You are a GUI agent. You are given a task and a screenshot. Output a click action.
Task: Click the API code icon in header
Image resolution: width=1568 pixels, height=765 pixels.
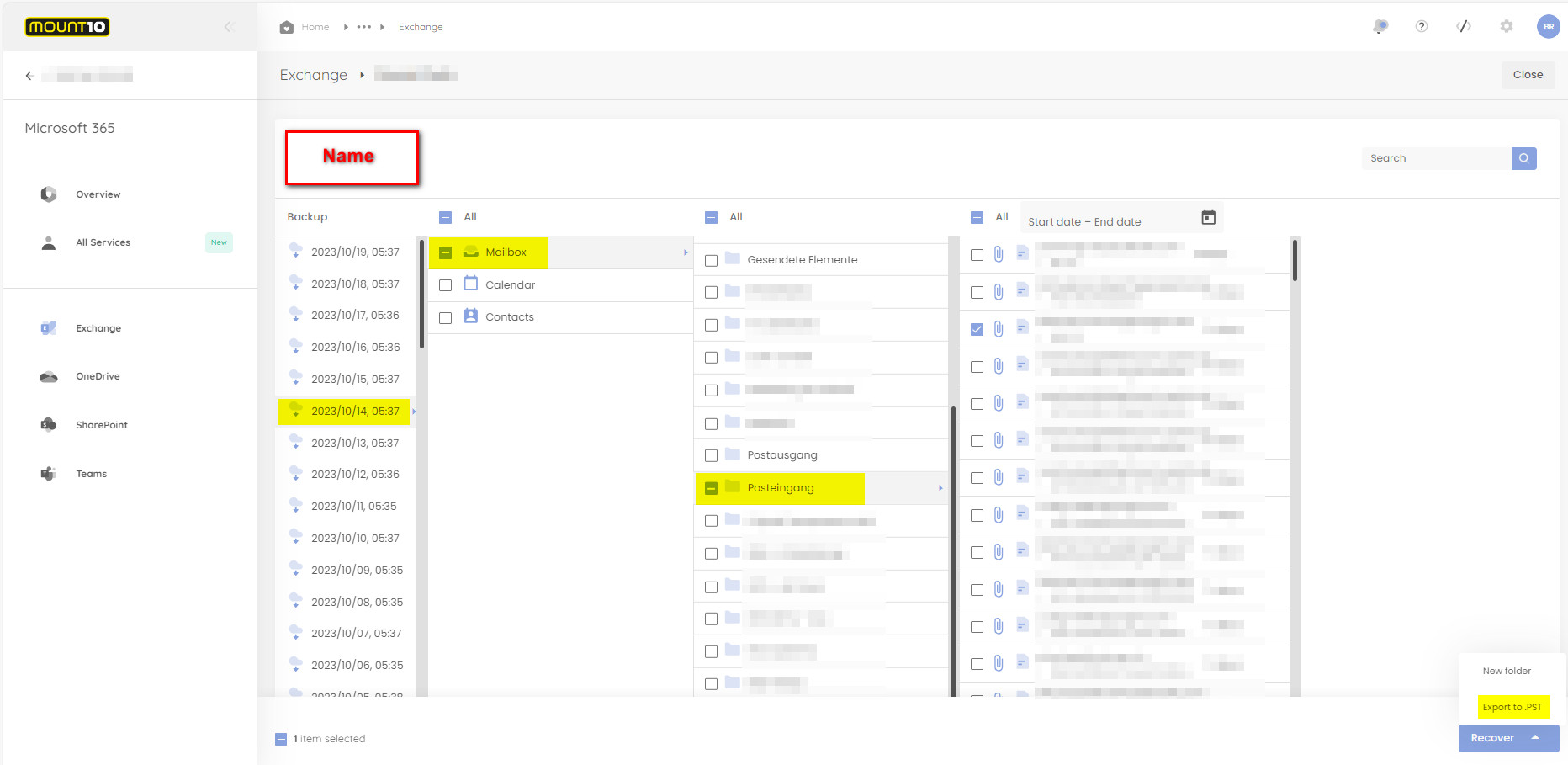(1464, 27)
